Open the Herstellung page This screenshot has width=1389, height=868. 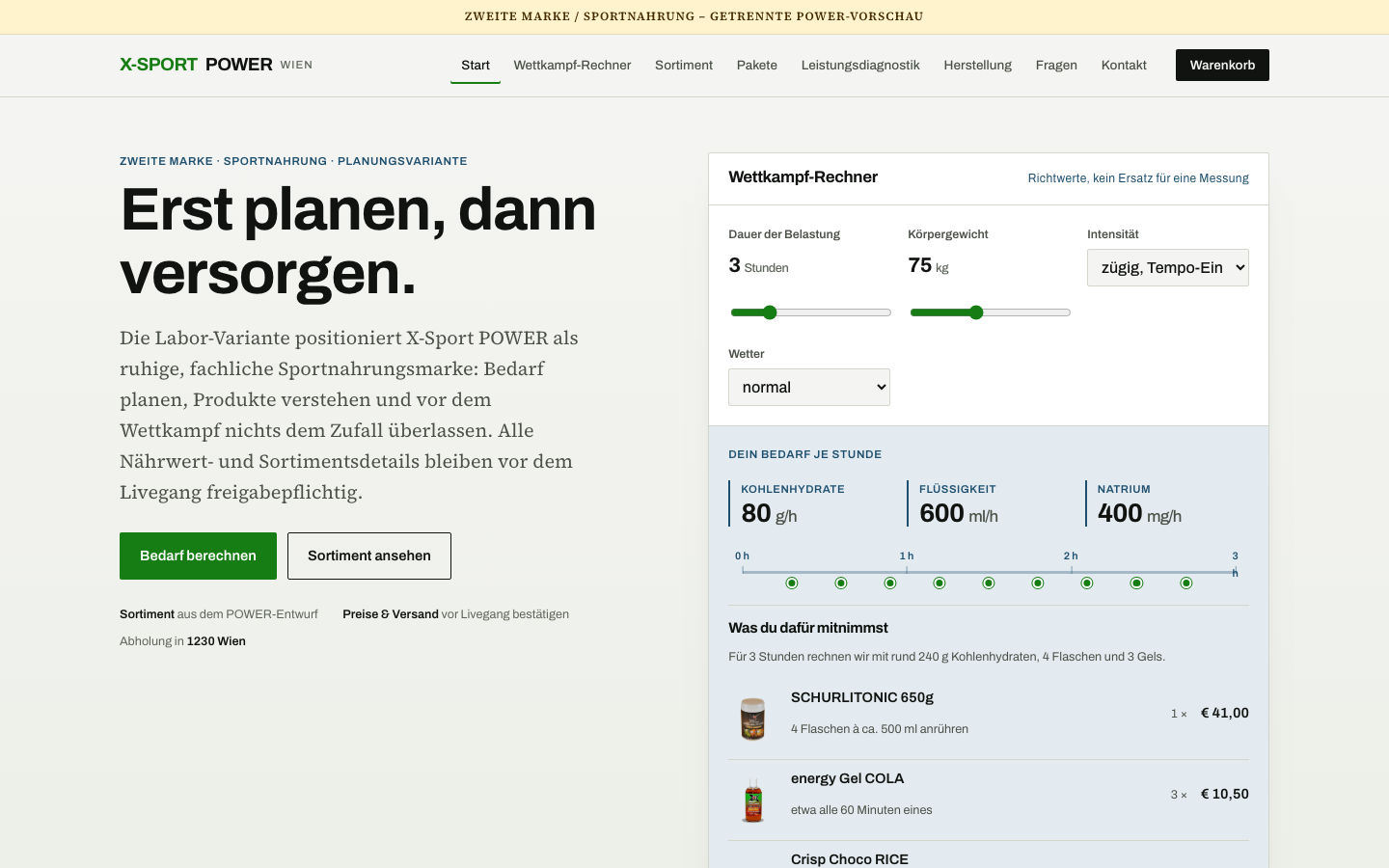pos(978,65)
